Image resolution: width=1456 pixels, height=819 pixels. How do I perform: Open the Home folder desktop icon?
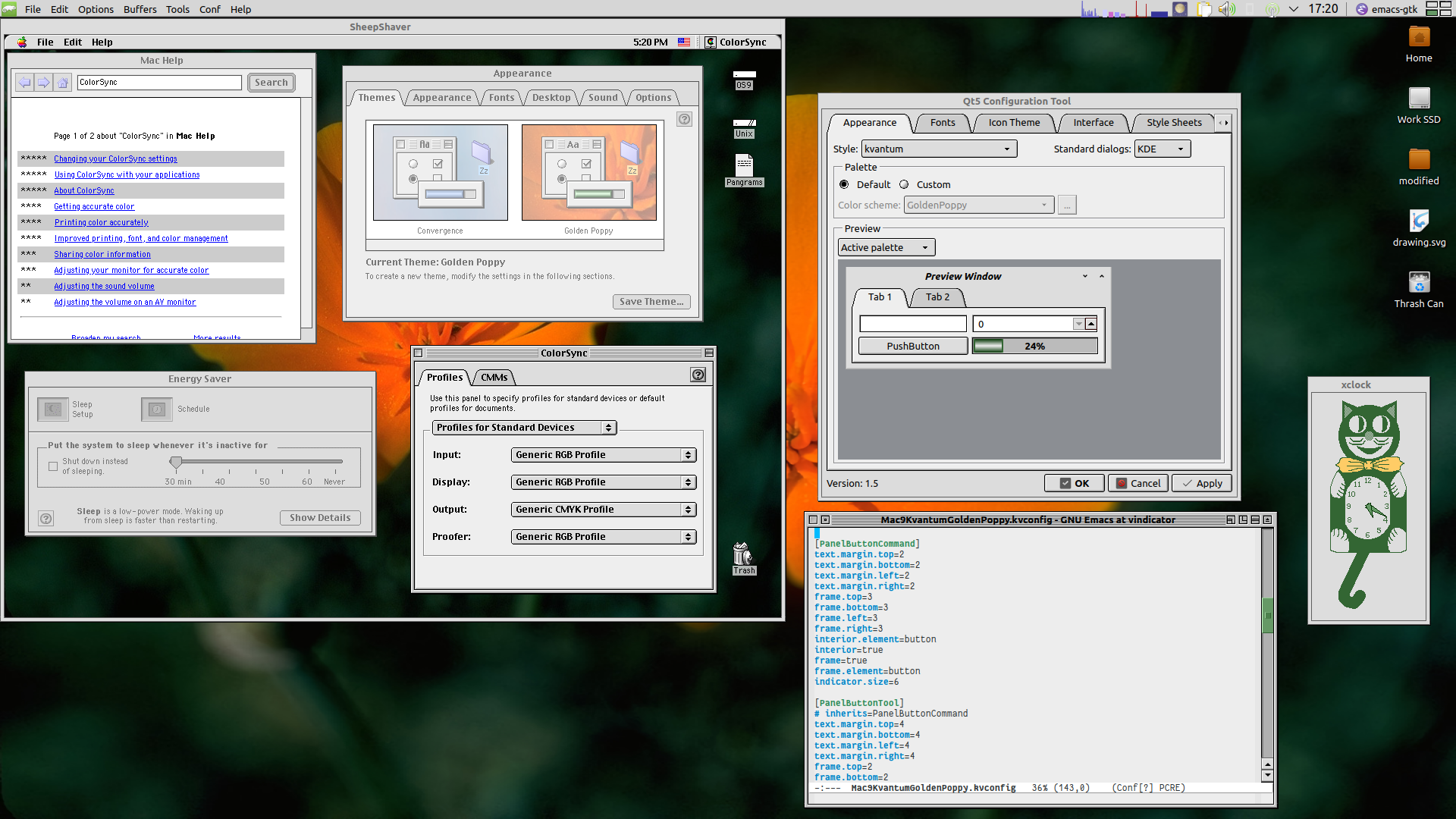pyautogui.click(x=1419, y=45)
